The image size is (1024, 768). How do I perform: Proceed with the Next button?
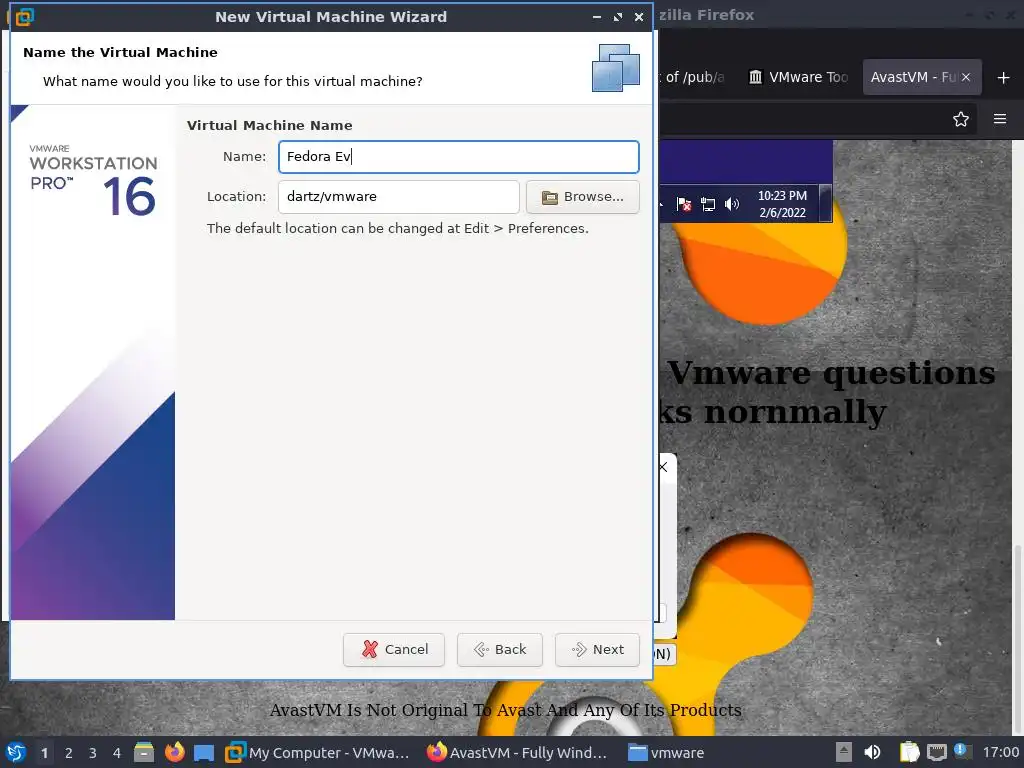point(597,650)
